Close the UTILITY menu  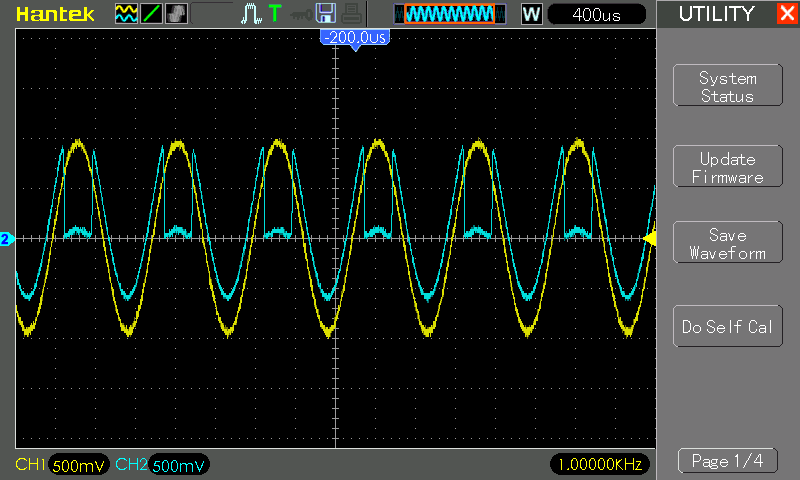[x=787, y=13]
